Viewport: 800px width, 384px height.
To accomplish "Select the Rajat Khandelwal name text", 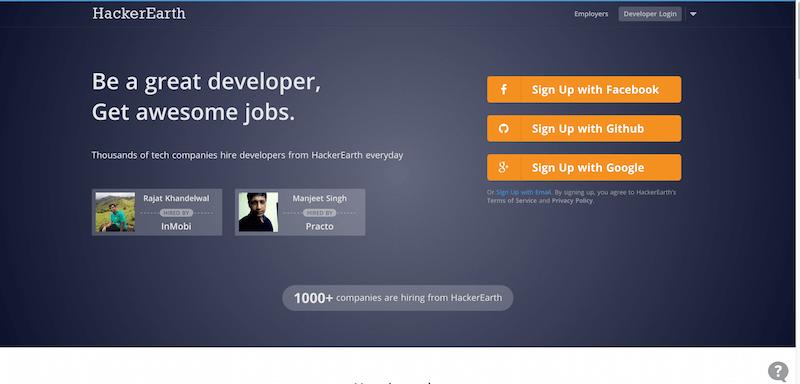I will [x=176, y=198].
